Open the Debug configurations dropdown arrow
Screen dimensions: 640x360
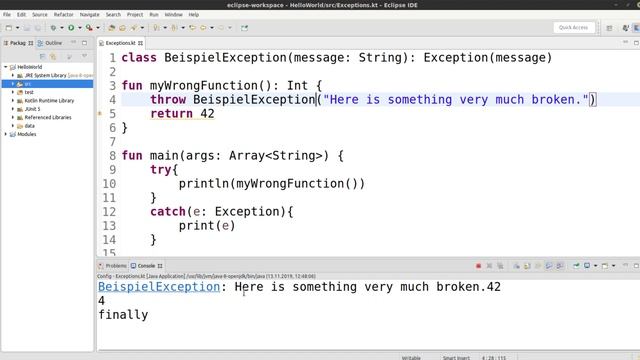point(62,28)
